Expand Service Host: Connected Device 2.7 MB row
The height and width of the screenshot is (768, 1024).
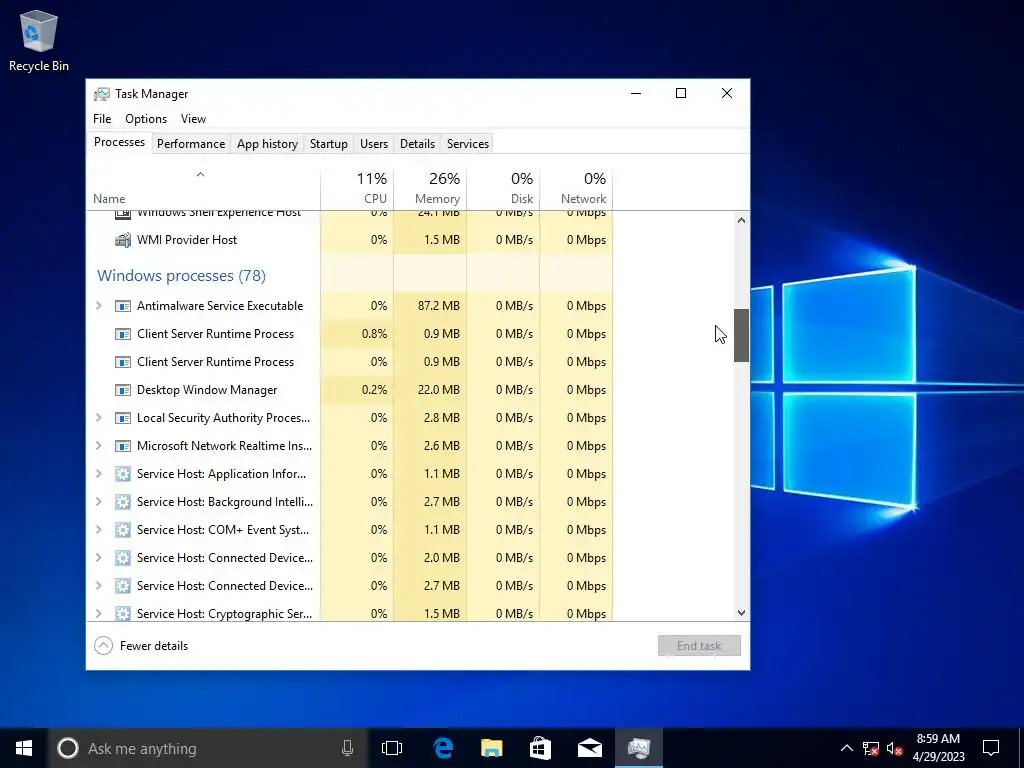[99, 586]
